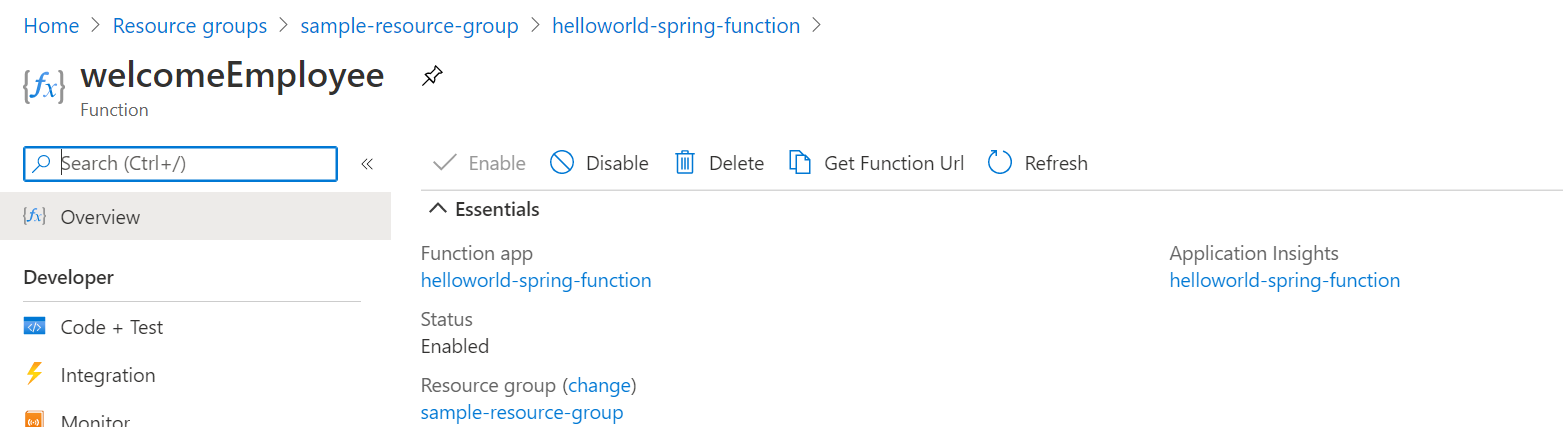Open Application Insights helloworld-spring-function link
This screenshot has width=1563, height=427.
pos(1284,280)
